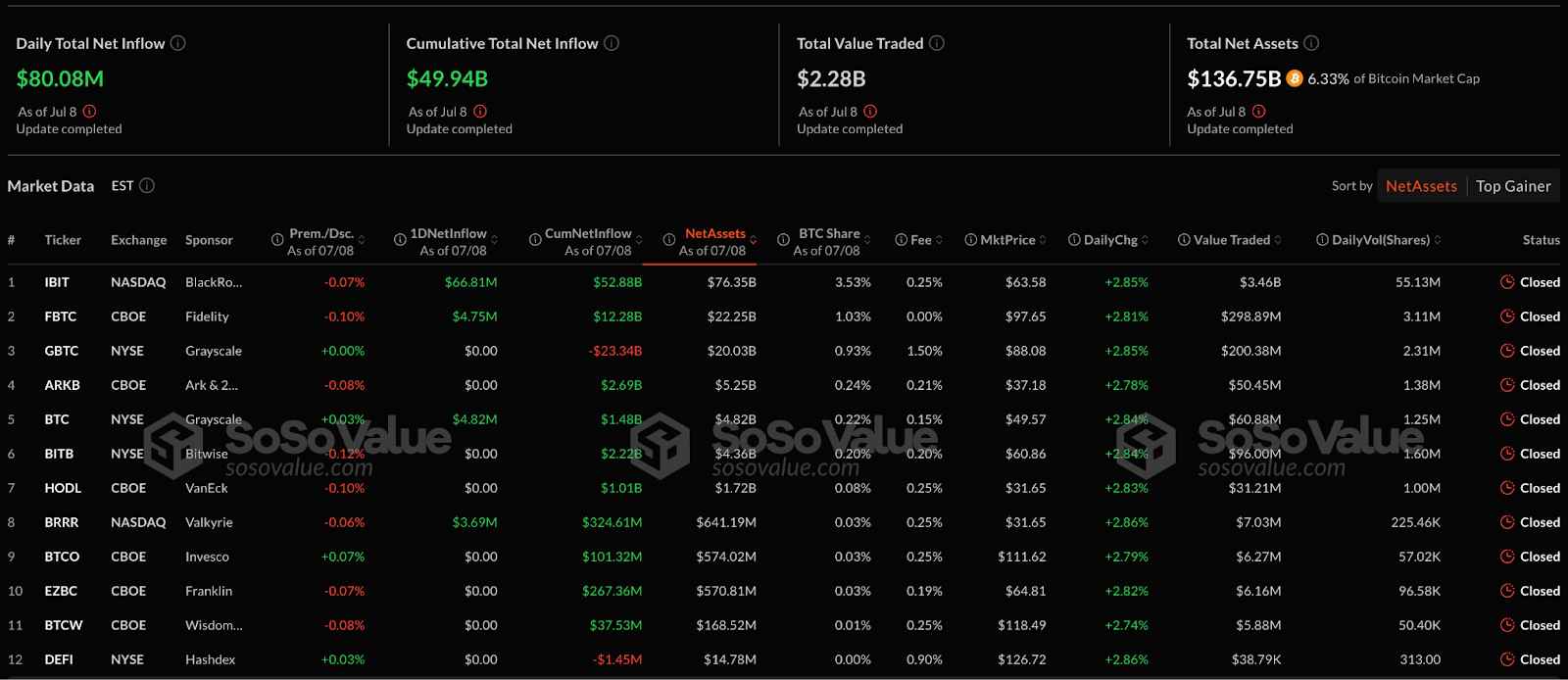Click the Market Data heading
Viewport: 1568px width, 680px height.
click(51, 186)
